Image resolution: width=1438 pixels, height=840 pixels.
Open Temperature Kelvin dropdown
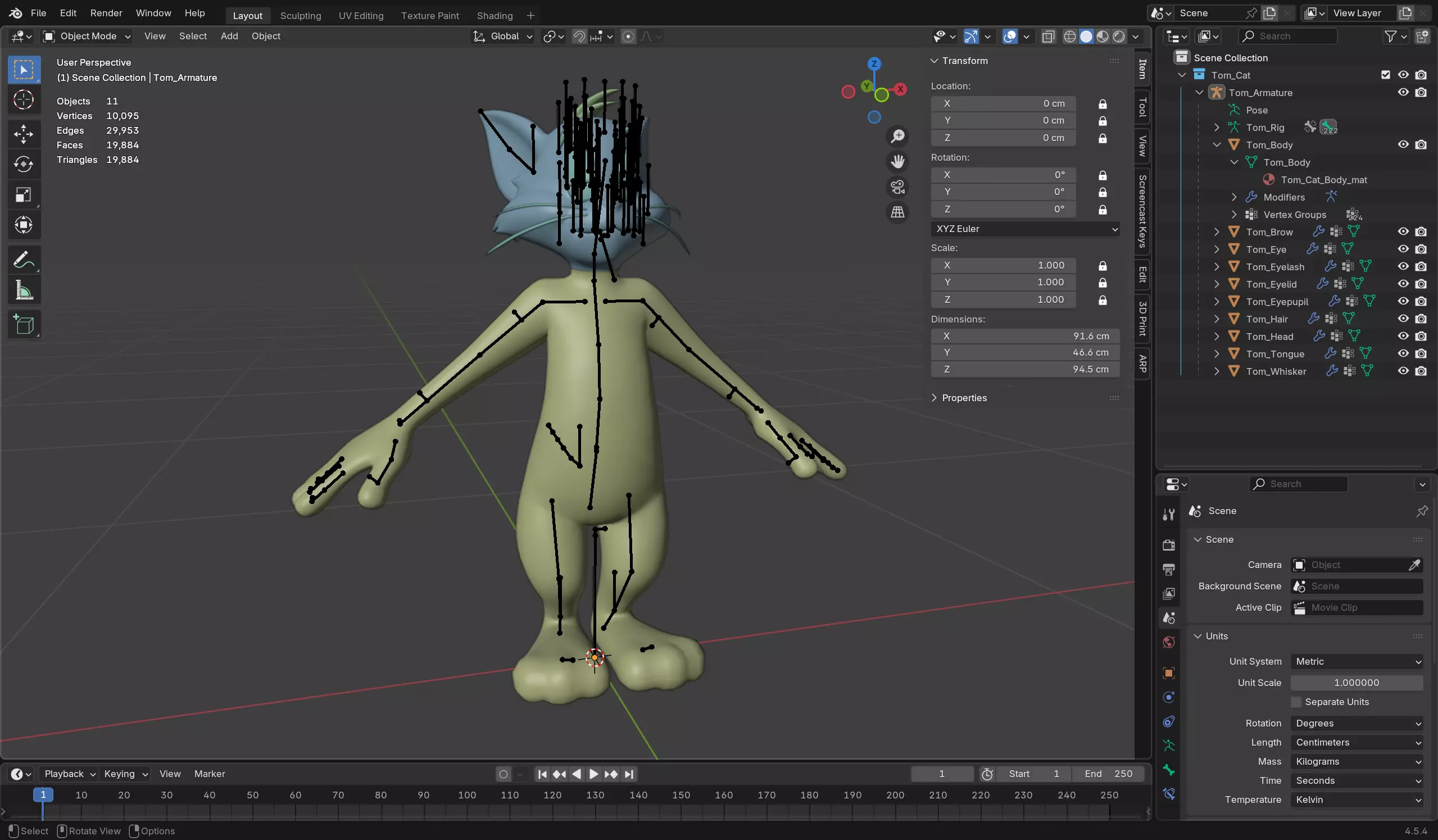1357,800
